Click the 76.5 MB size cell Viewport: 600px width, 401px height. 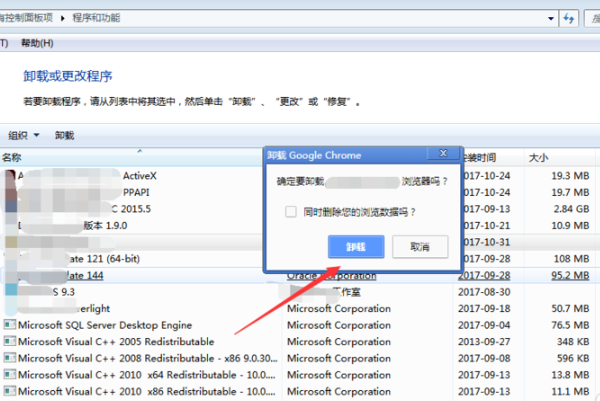(570, 325)
